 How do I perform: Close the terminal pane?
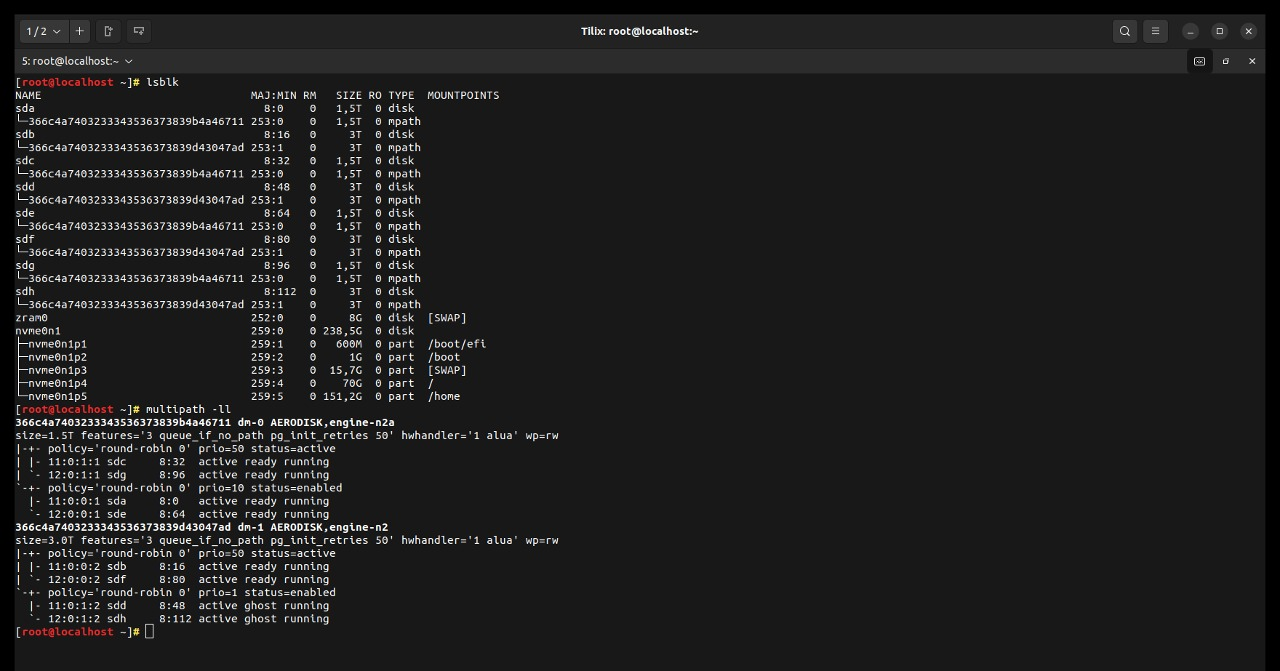[1252, 61]
